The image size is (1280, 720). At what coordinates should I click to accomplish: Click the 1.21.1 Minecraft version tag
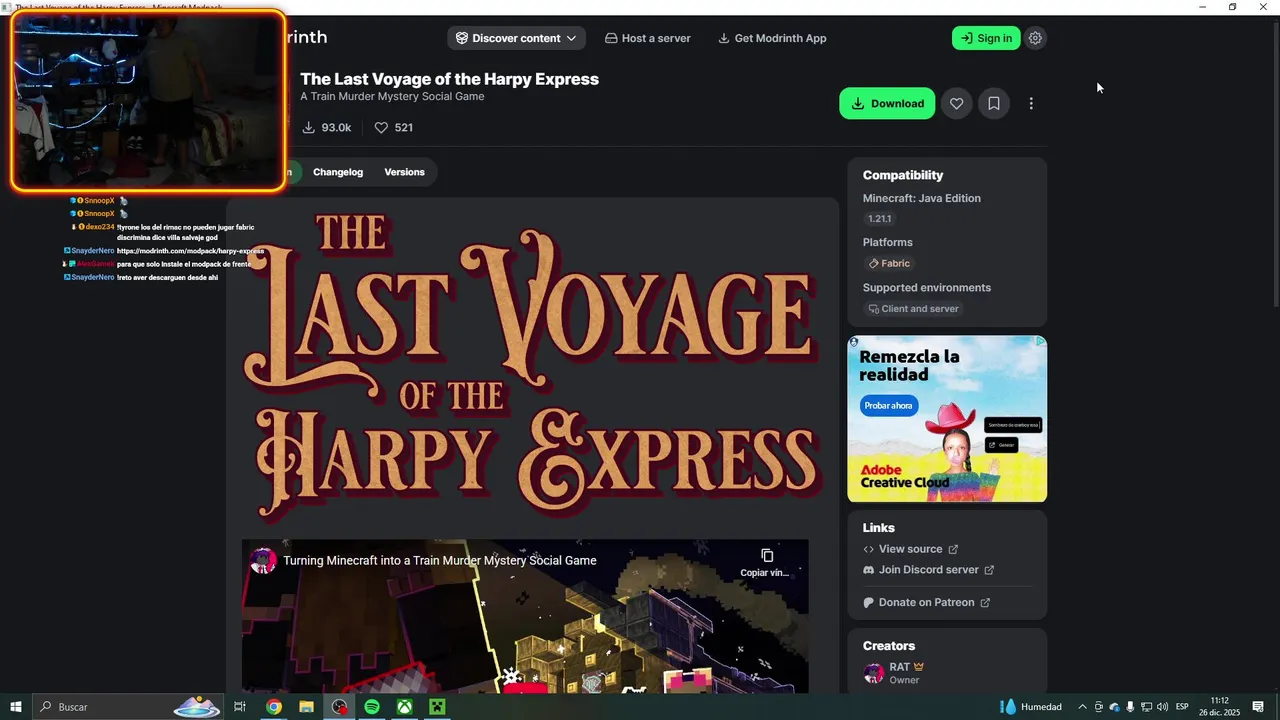(x=880, y=219)
